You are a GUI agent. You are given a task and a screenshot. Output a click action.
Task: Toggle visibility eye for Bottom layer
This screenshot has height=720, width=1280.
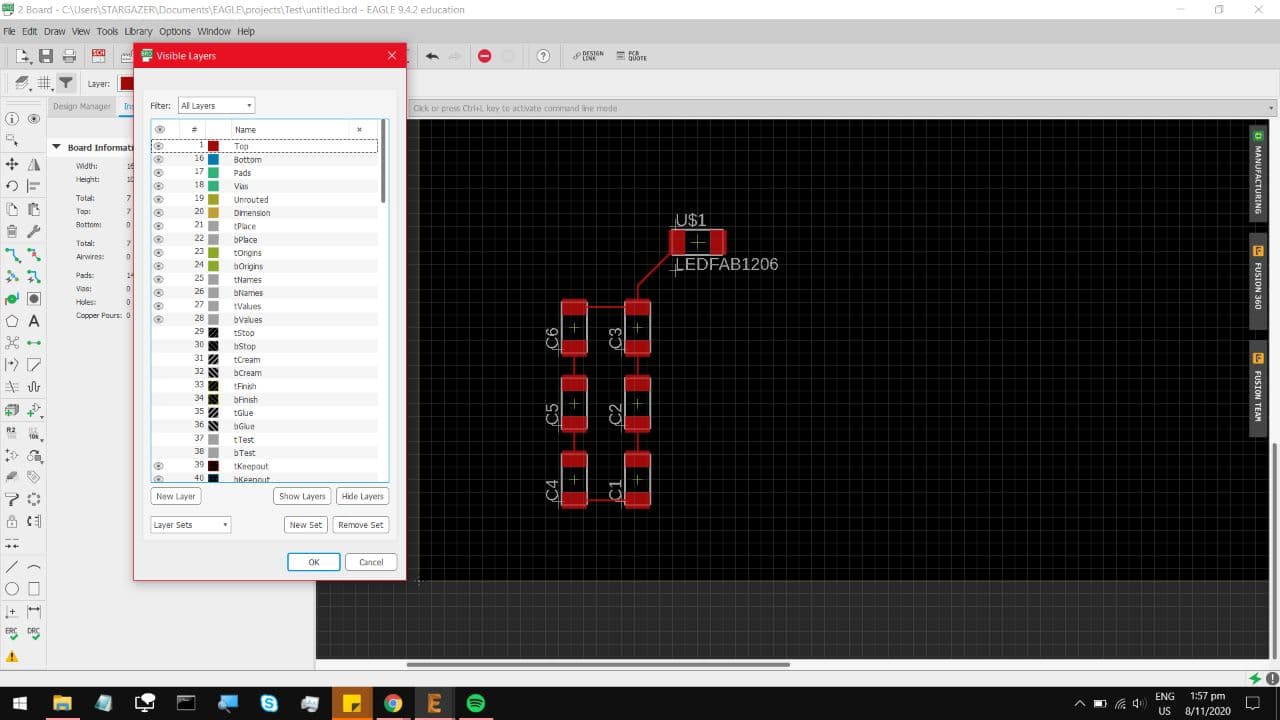[159, 159]
